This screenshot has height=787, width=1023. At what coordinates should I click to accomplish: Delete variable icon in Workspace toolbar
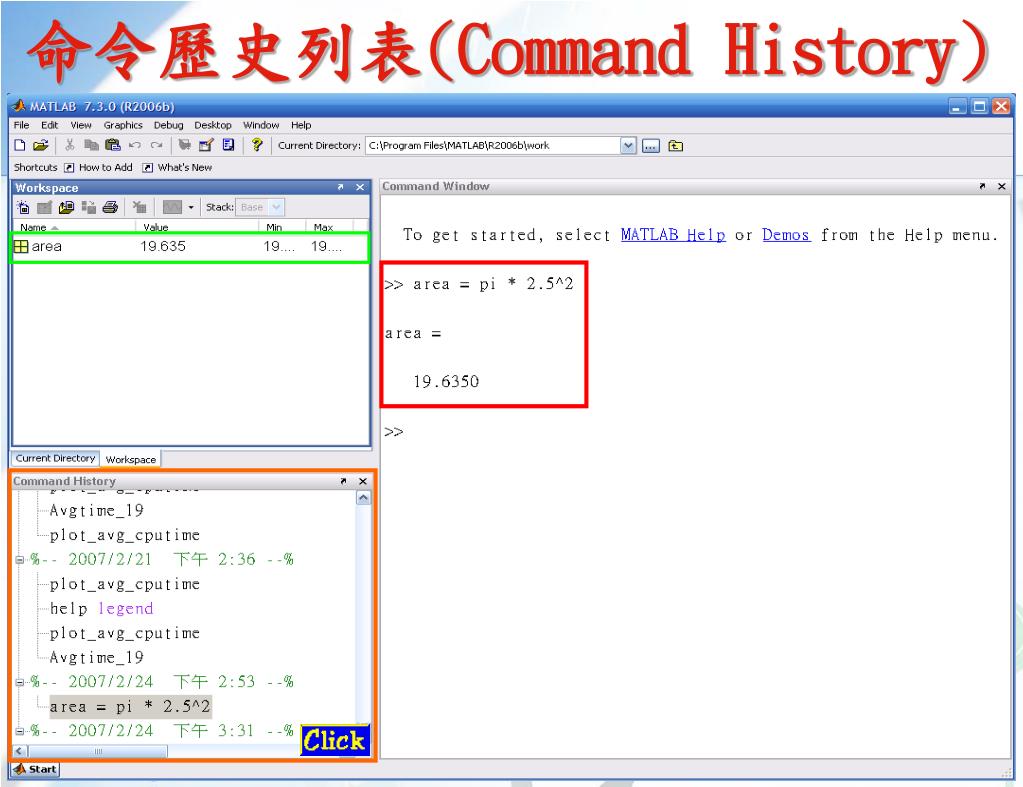point(139,208)
